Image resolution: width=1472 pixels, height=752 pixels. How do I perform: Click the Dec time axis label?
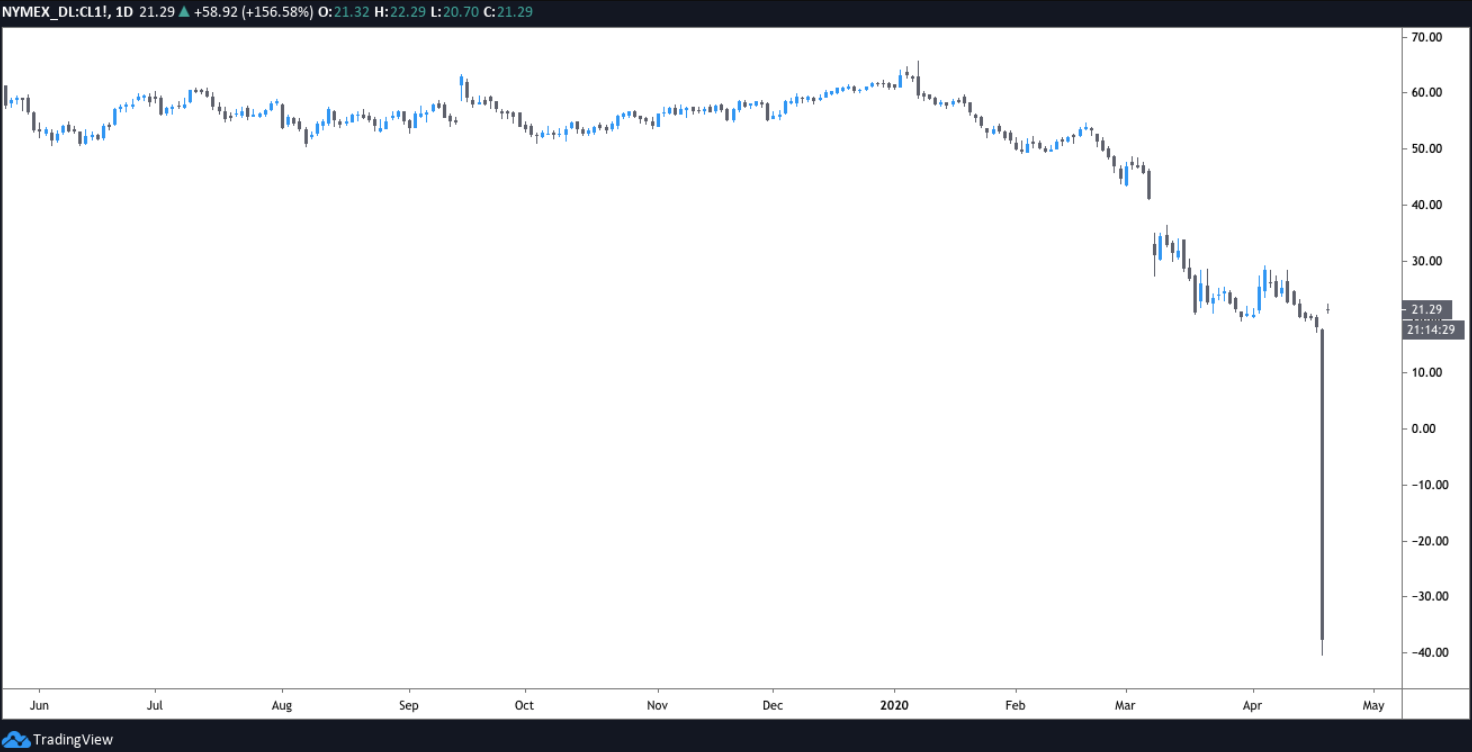pyautogui.click(x=772, y=705)
